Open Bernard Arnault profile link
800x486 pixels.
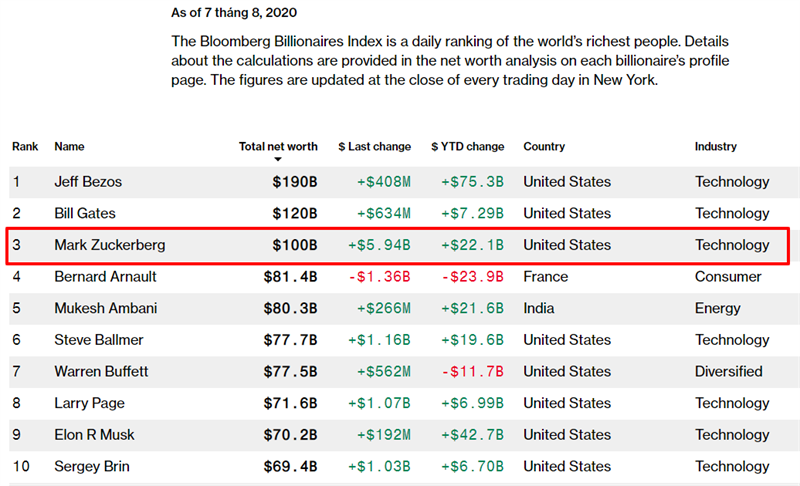point(106,277)
